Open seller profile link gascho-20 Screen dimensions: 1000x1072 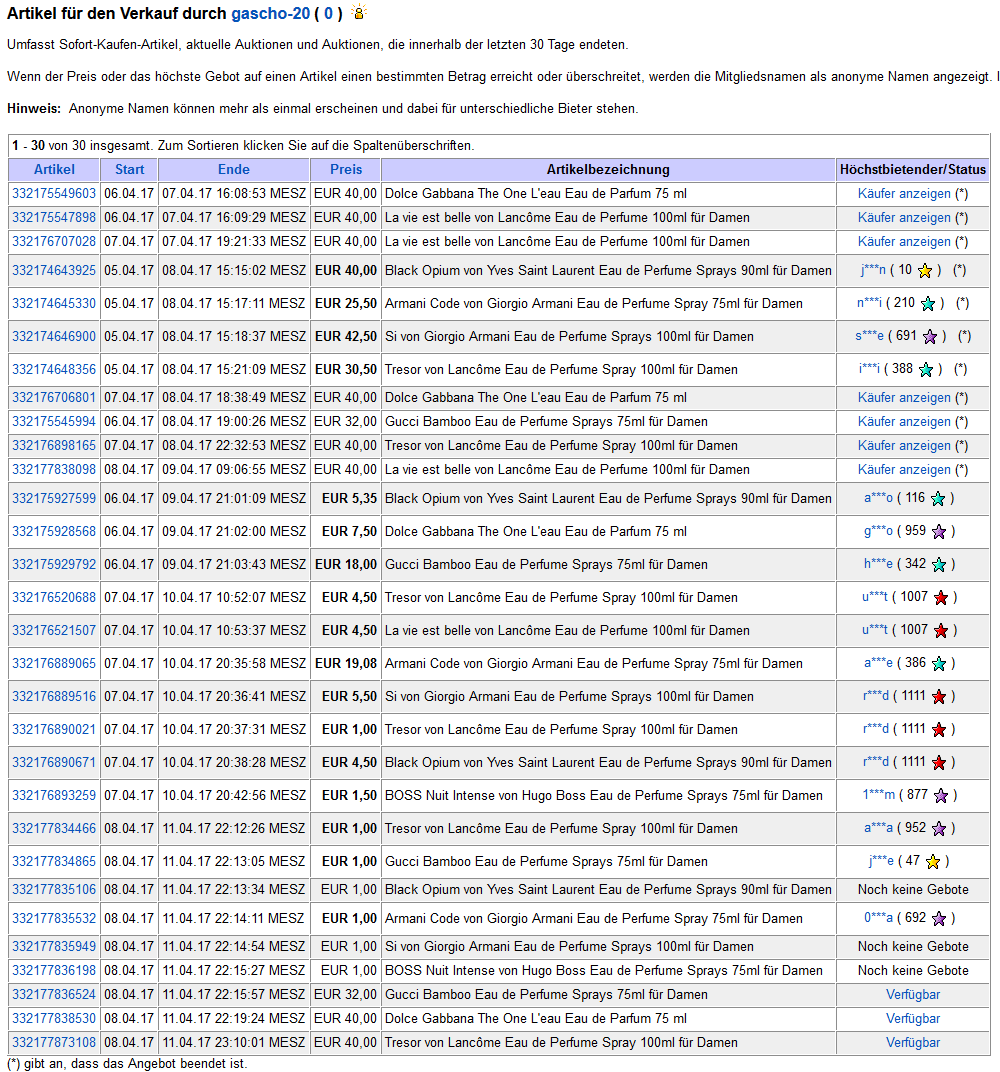(x=271, y=13)
